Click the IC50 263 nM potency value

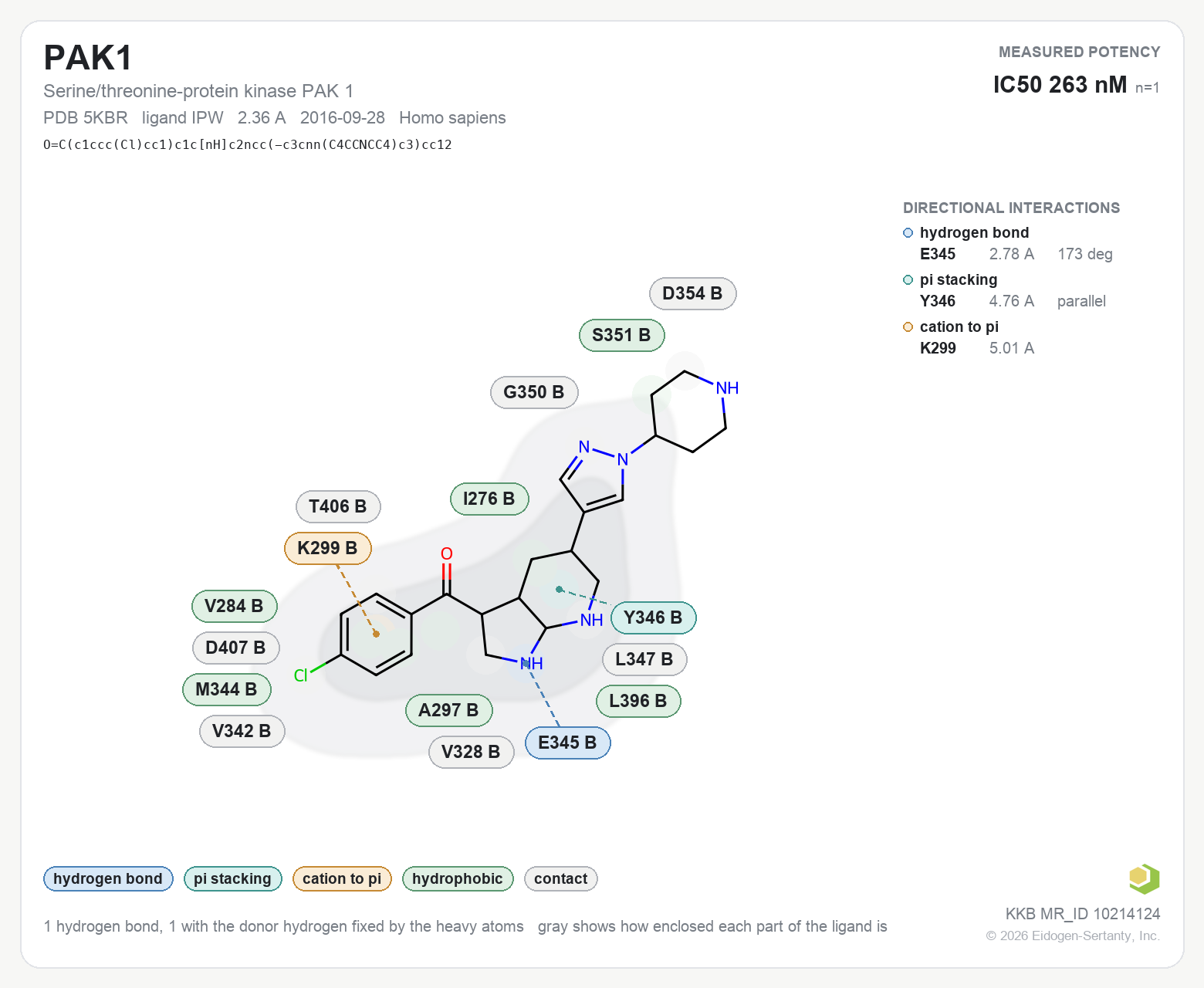pyautogui.click(x=1060, y=85)
